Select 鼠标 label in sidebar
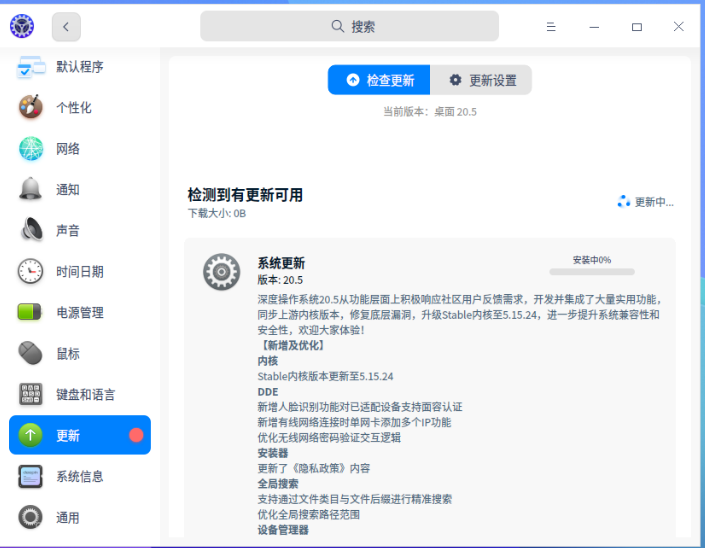This screenshot has height=548, width=705. pyautogui.click(x=68, y=354)
